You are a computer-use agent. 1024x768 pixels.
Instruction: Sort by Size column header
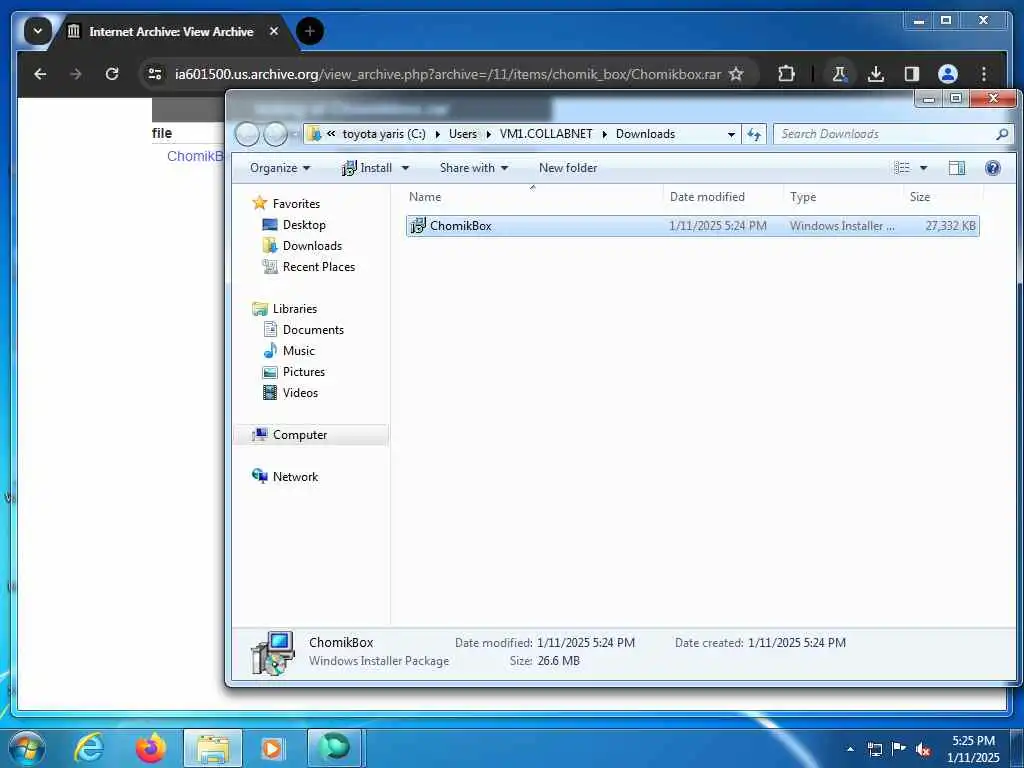943,197
